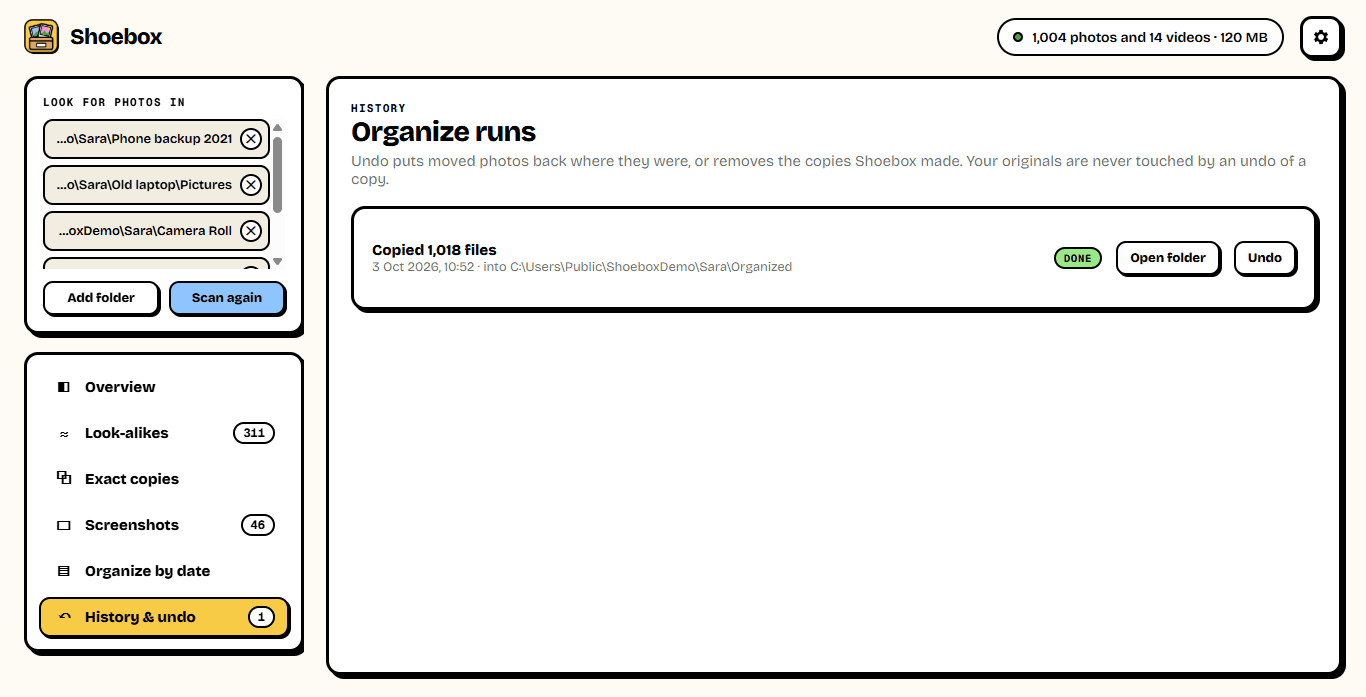Click Open folder for the copy run
Image resolution: width=1366 pixels, height=697 pixels.
pos(1168,258)
